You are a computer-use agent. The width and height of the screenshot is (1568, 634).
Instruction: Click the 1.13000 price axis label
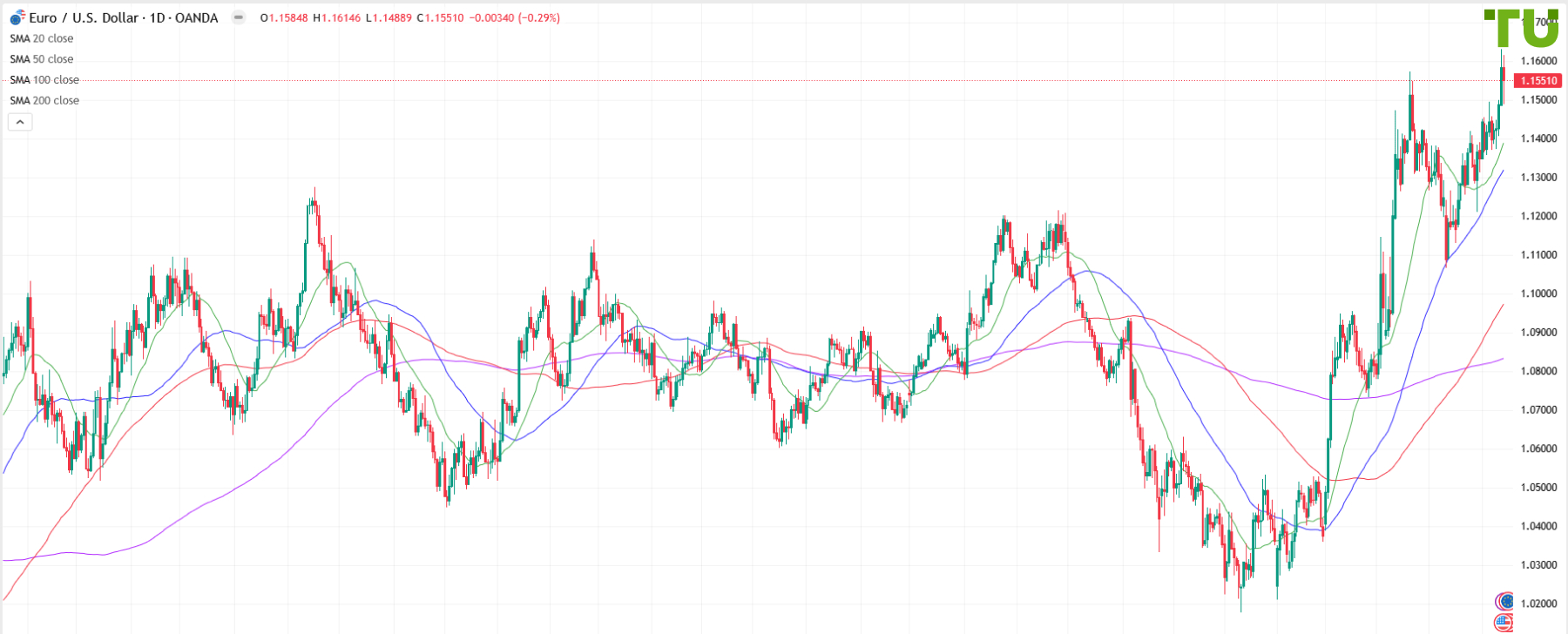point(1538,177)
